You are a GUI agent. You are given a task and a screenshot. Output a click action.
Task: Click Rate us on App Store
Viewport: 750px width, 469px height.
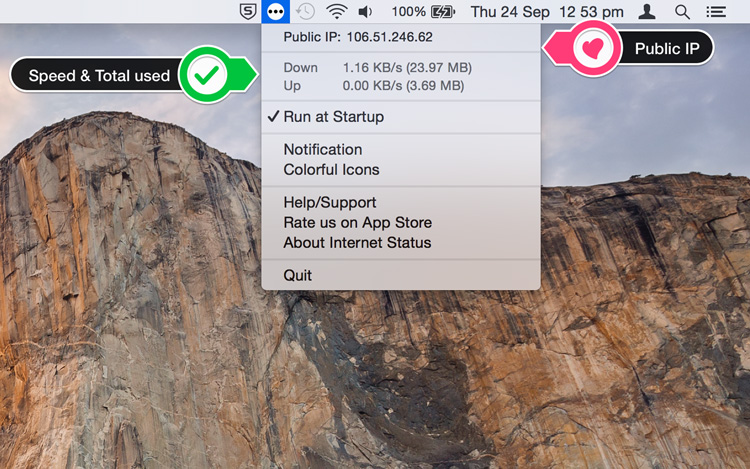pos(357,222)
